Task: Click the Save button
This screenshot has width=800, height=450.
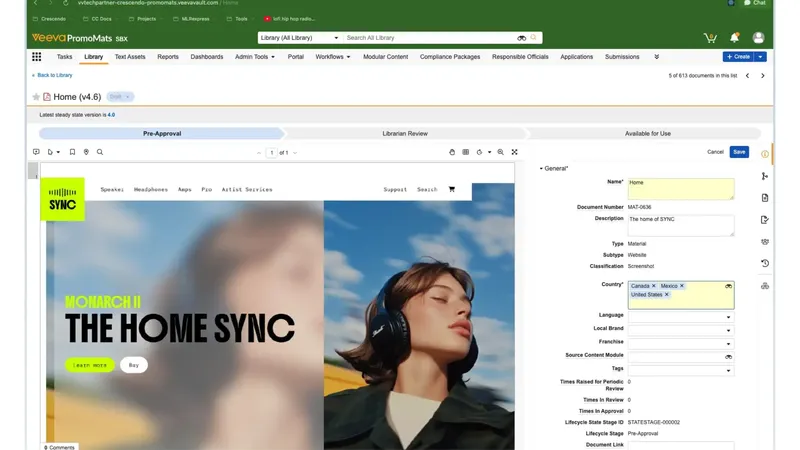Action: 739,152
